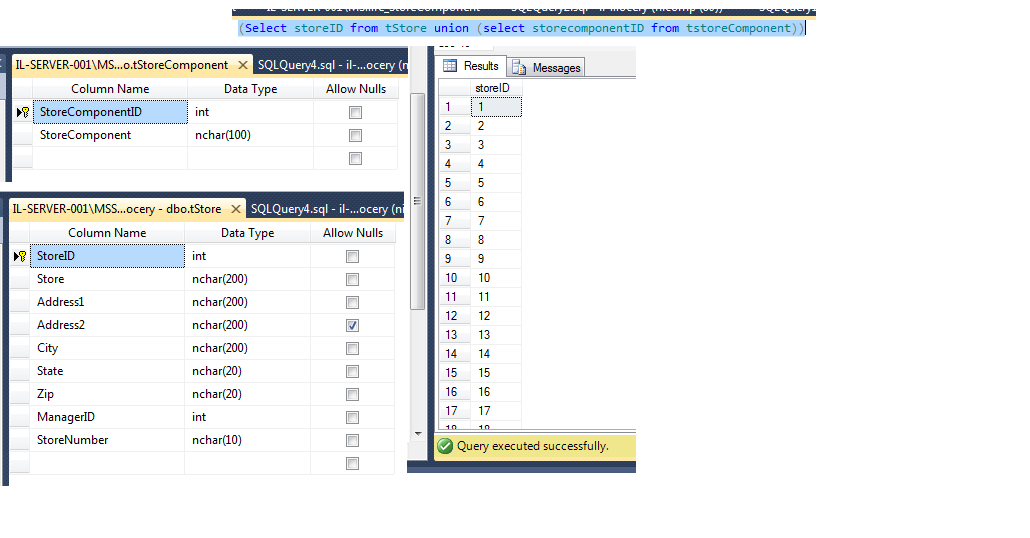Select the Data Type cell for Zip

(247, 394)
